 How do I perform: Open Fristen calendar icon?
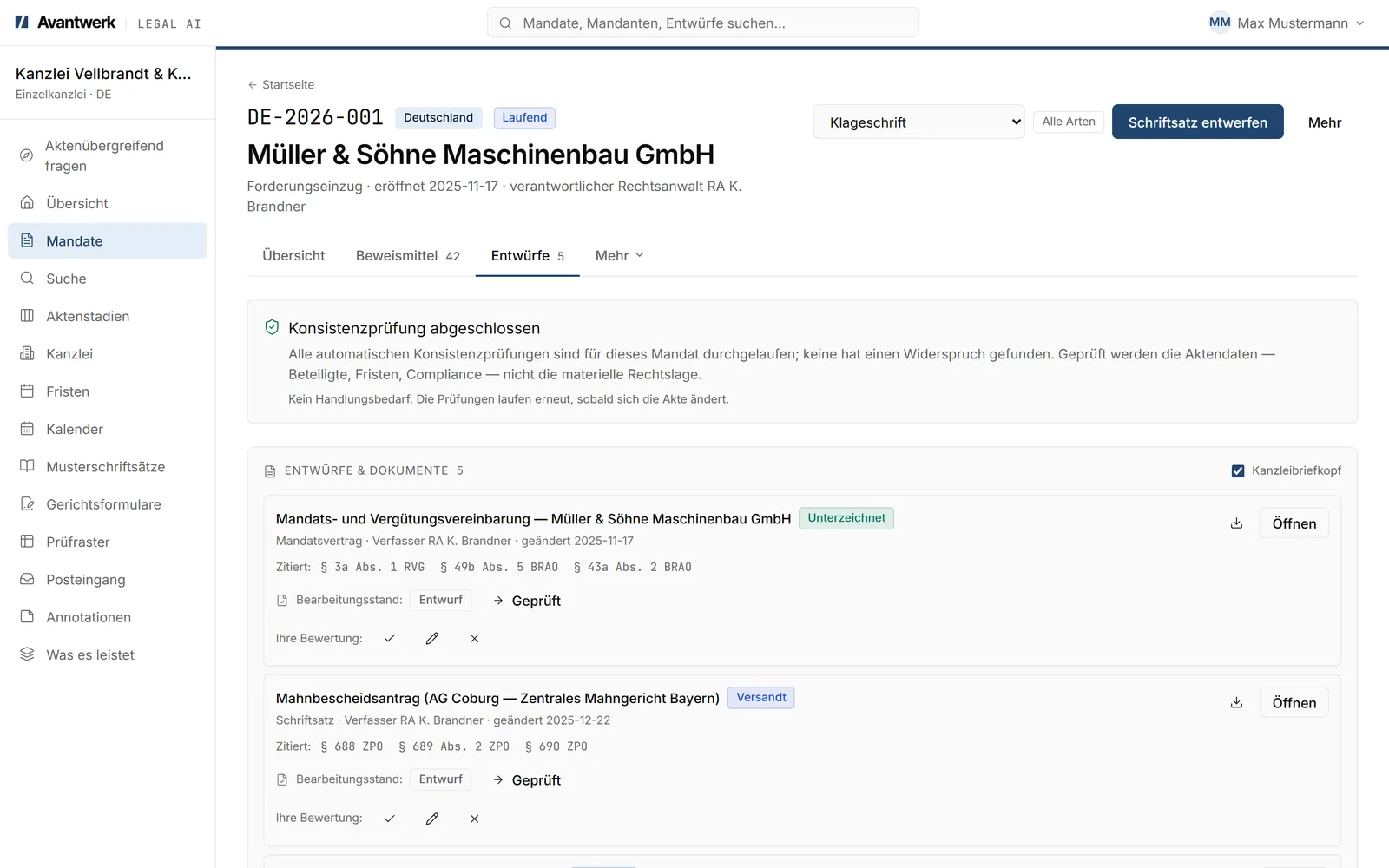(x=27, y=391)
